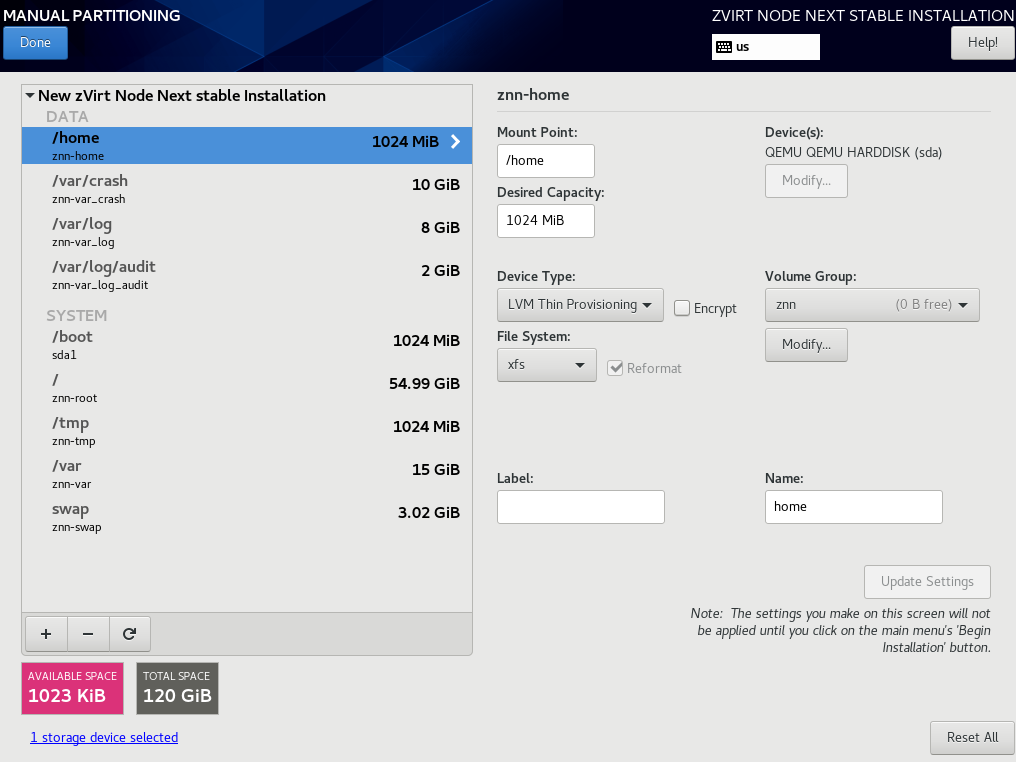Screen dimensions: 1016x762
Task: Open the File System xfs dropdown
Action: point(546,365)
